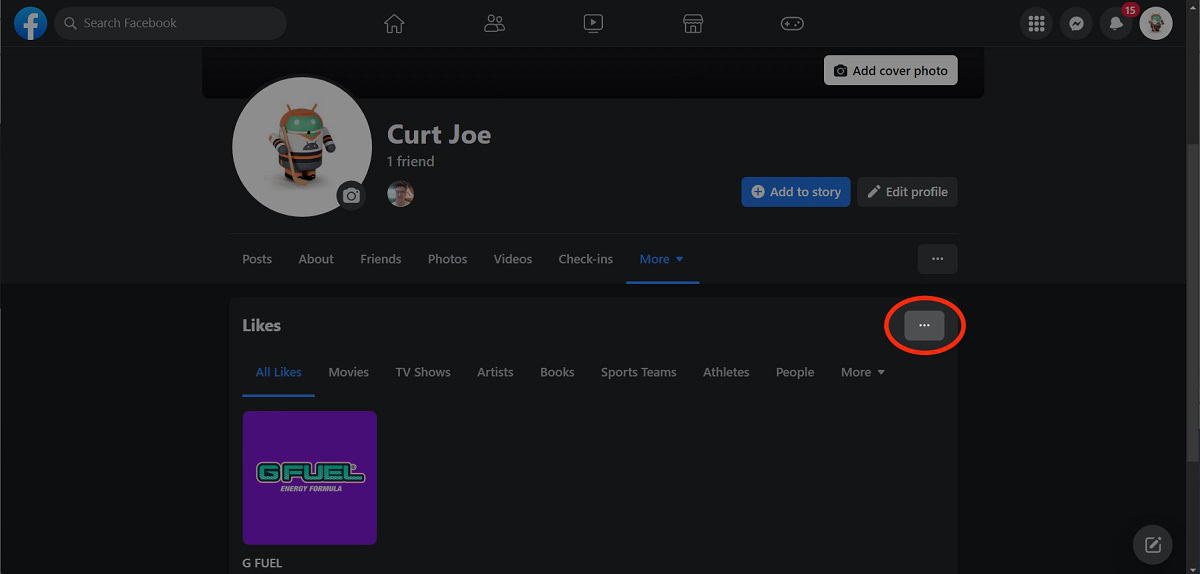
Task: Click Add to story button
Action: tap(796, 192)
